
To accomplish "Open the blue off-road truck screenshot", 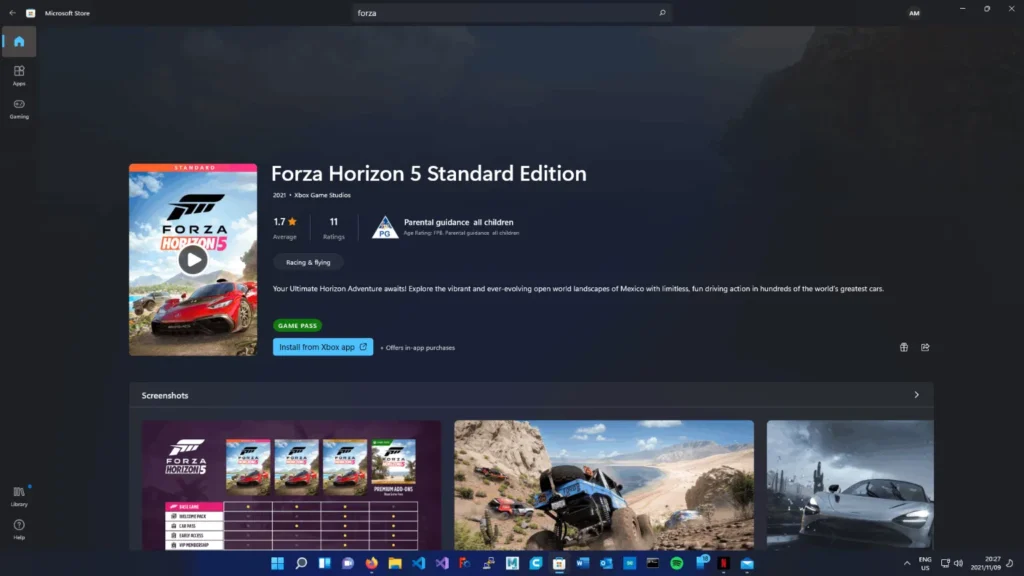I will 604,485.
